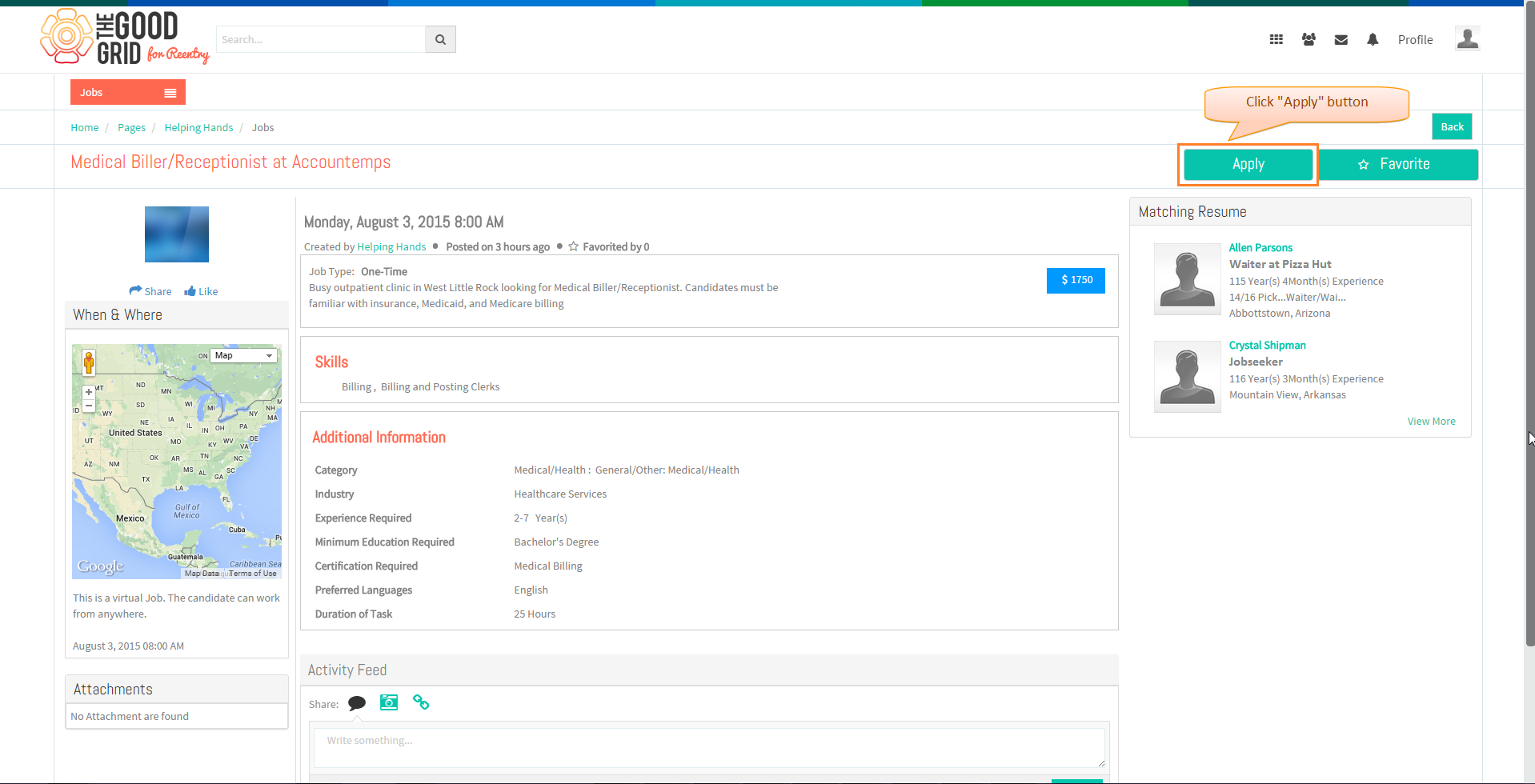Zoom in on the map
Image resolution: width=1535 pixels, height=784 pixels.
pyautogui.click(x=89, y=392)
